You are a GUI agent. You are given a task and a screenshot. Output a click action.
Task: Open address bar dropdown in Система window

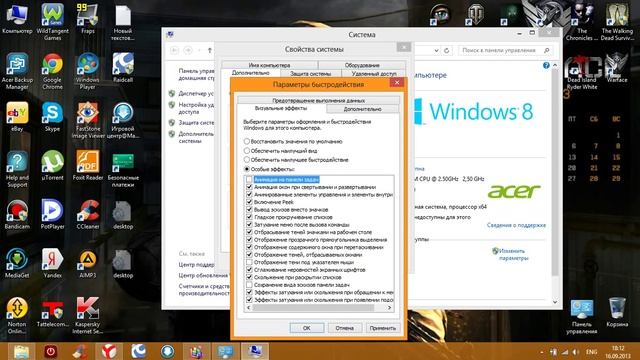pos(436,50)
